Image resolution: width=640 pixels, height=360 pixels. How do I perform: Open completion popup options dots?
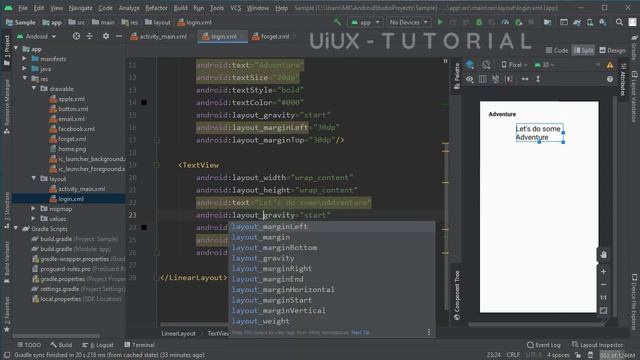tap(429, 332)
